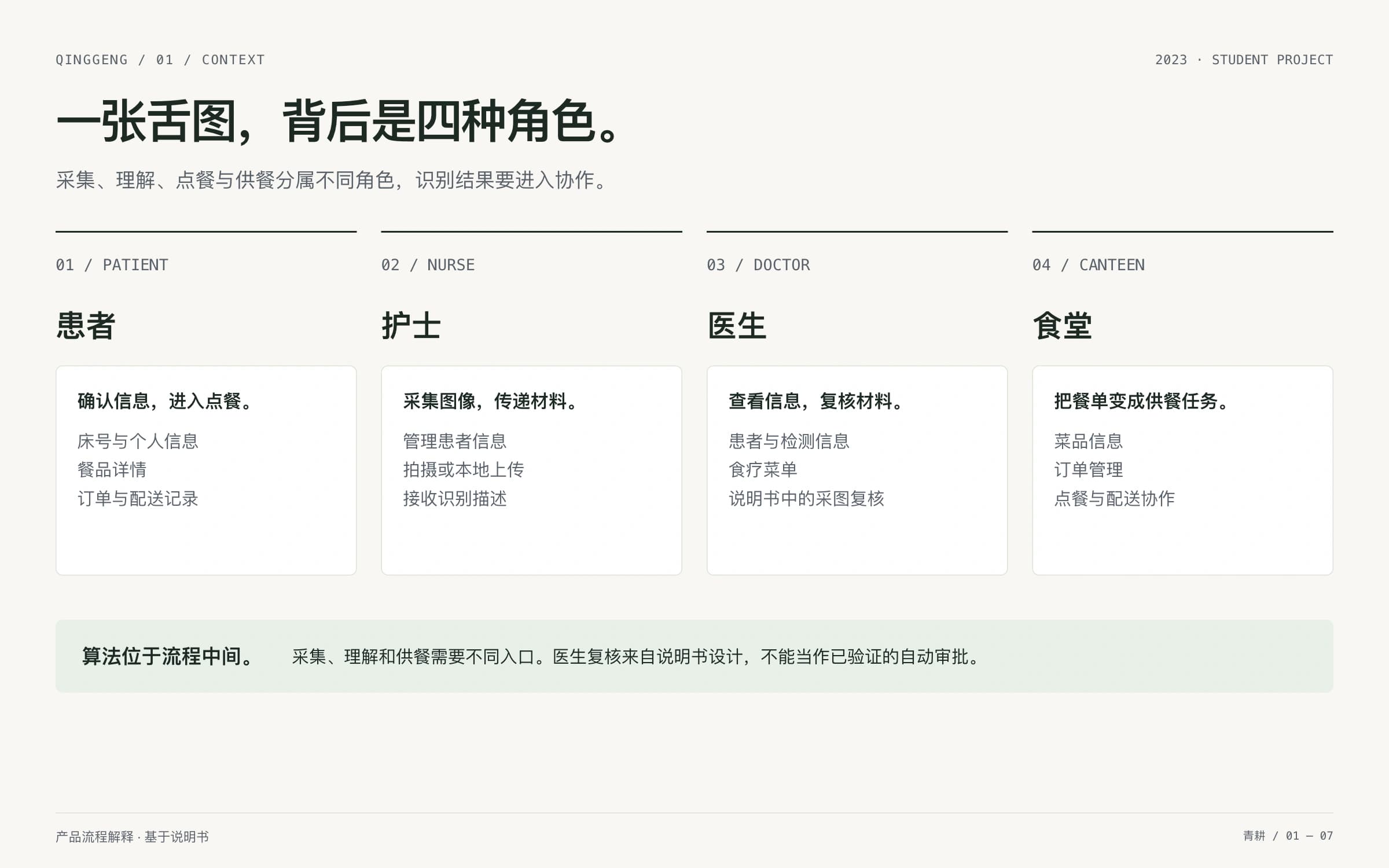Viewport: 1389px width, 868px height.
Task: Click the '01 / PATIENT' label
Action: coord(112,264)
